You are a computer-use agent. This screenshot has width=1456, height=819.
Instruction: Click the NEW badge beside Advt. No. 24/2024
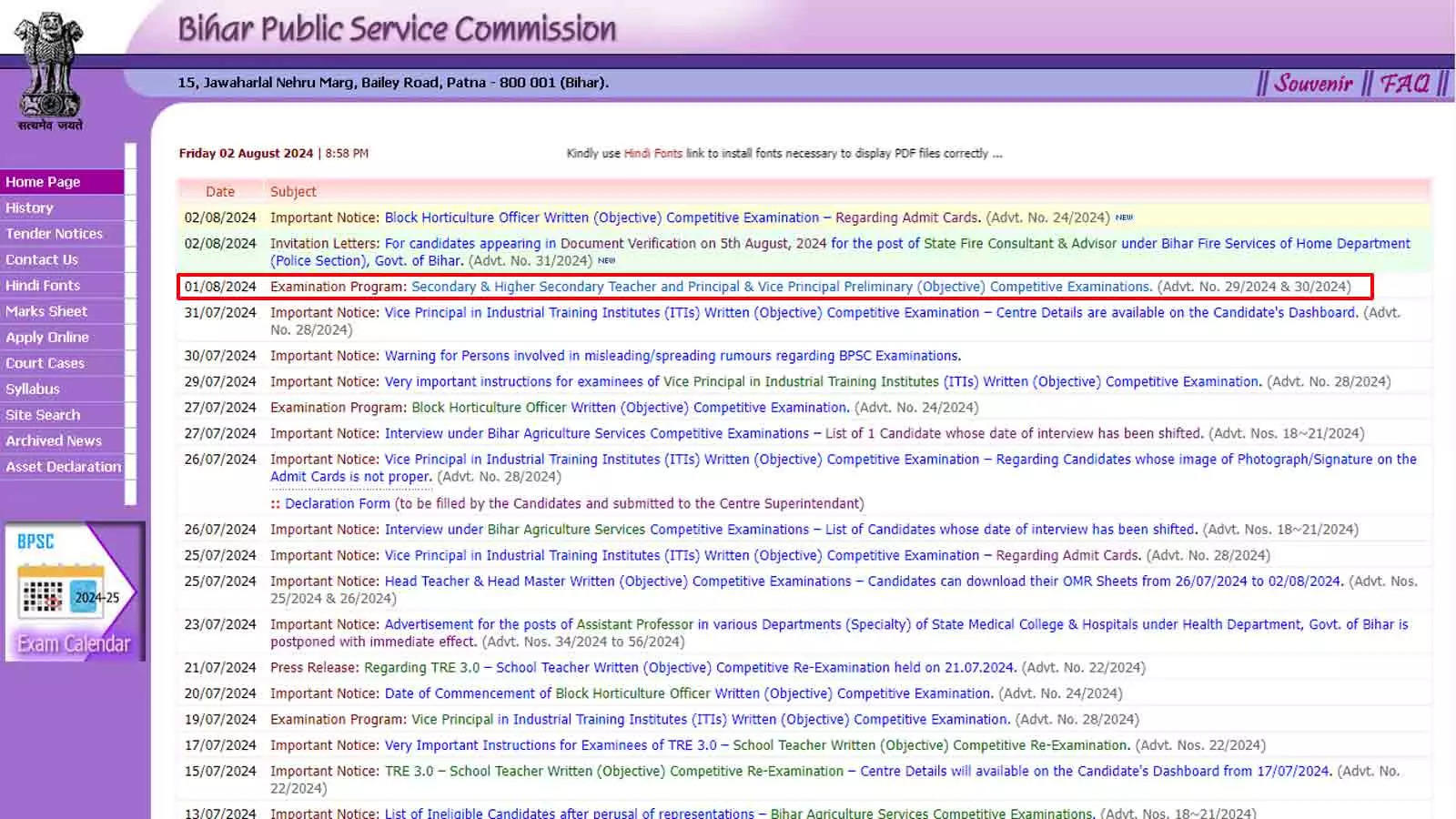tap(1124, 217)
